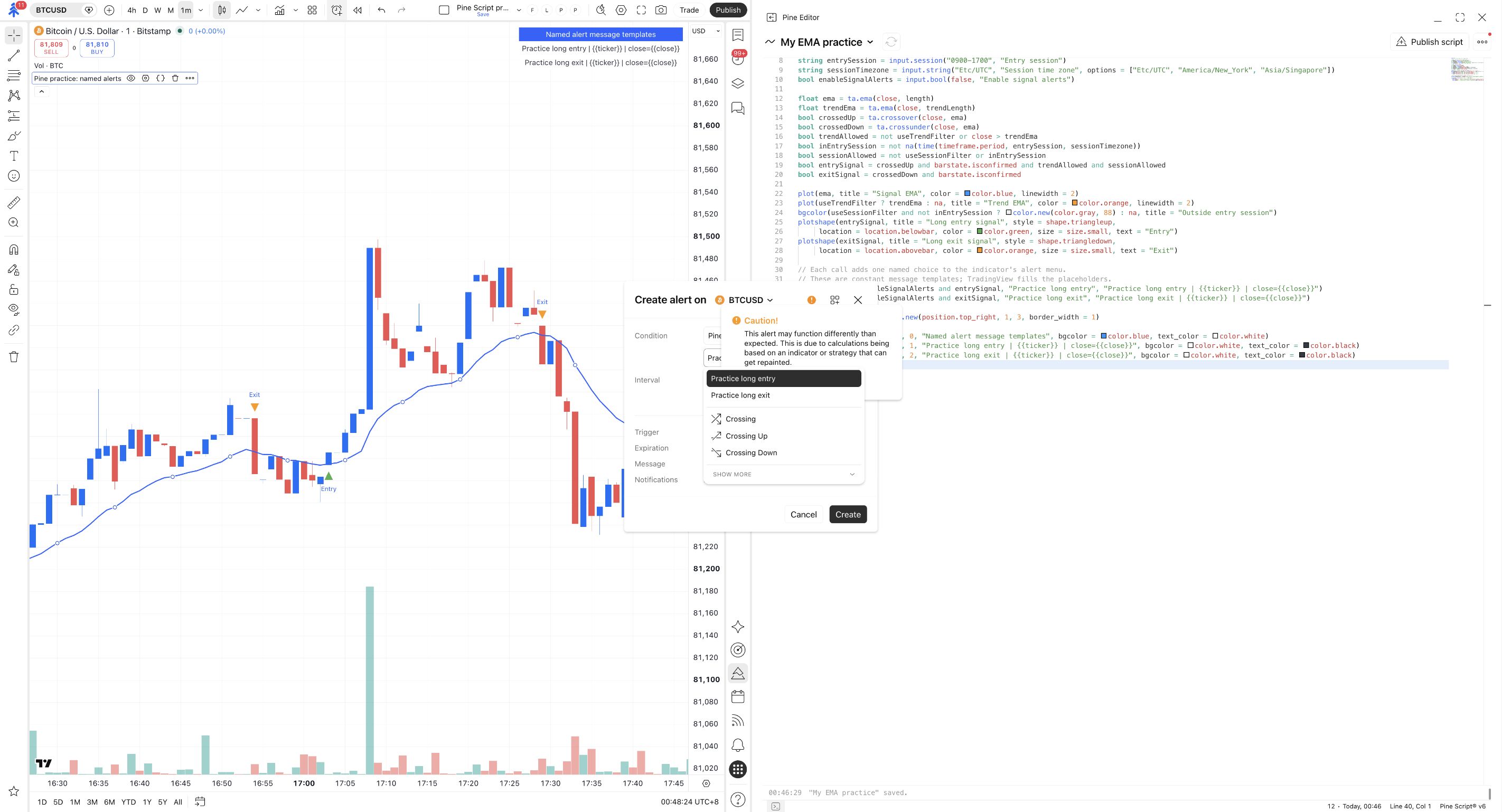
Task: Remove drawings with trash icon in left toolbar
Action: [x=14, y=357]
